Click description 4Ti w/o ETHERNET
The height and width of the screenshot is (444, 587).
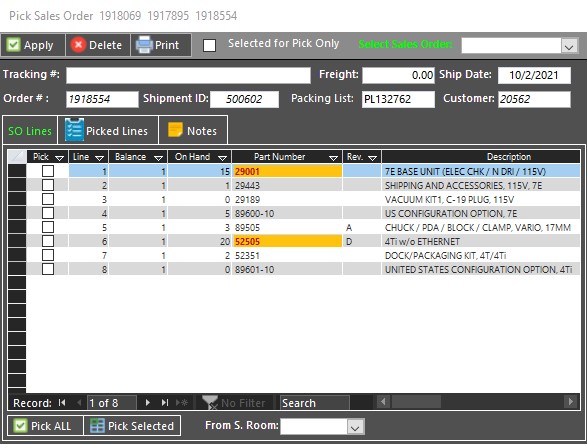click(422, 241)
